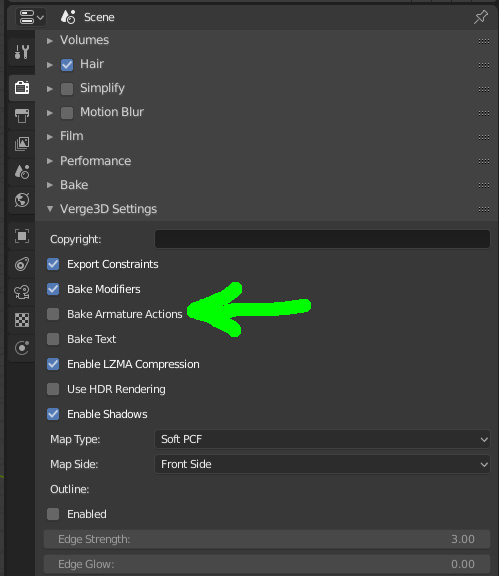The width and height of the screenshot is (499, 576).
Task: Open the editor type dropdown menu
Action: pyautogui.click(x=31, y=17)
